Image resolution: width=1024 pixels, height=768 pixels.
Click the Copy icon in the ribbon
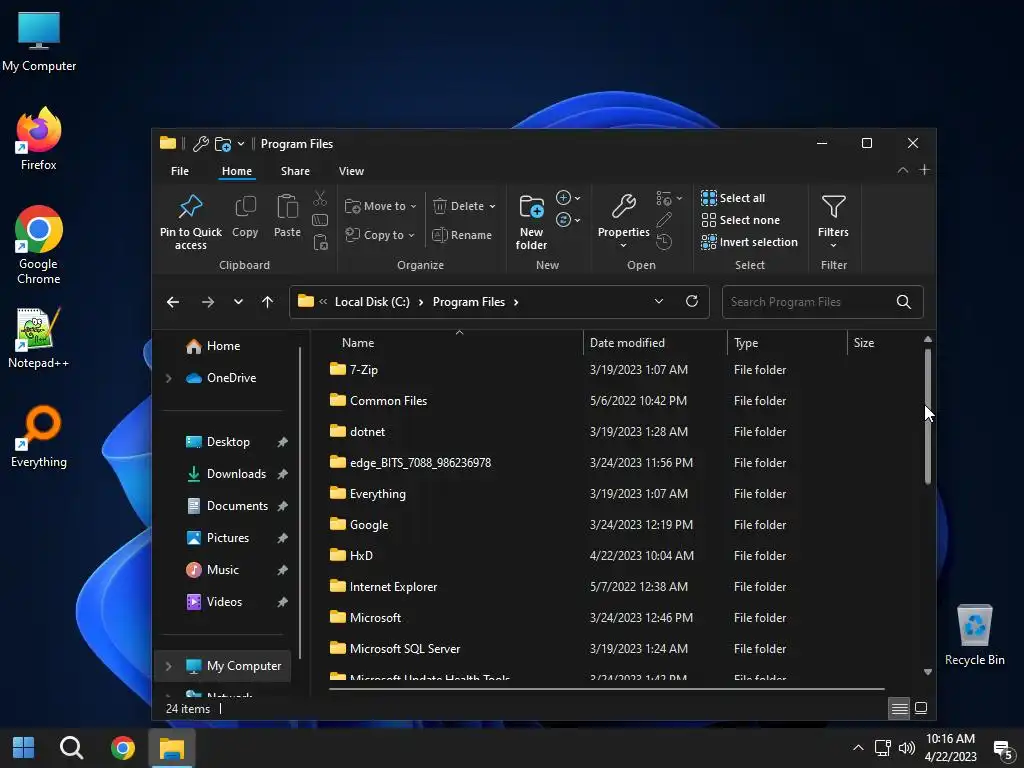point(245,207)
